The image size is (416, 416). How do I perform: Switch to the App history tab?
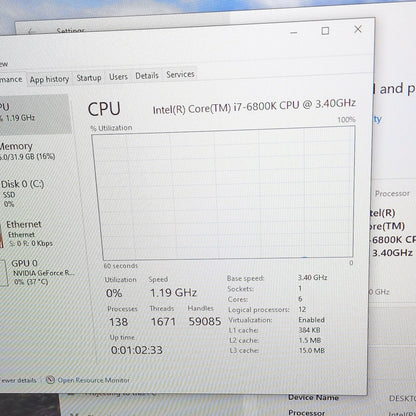click(x=49, y=80)
